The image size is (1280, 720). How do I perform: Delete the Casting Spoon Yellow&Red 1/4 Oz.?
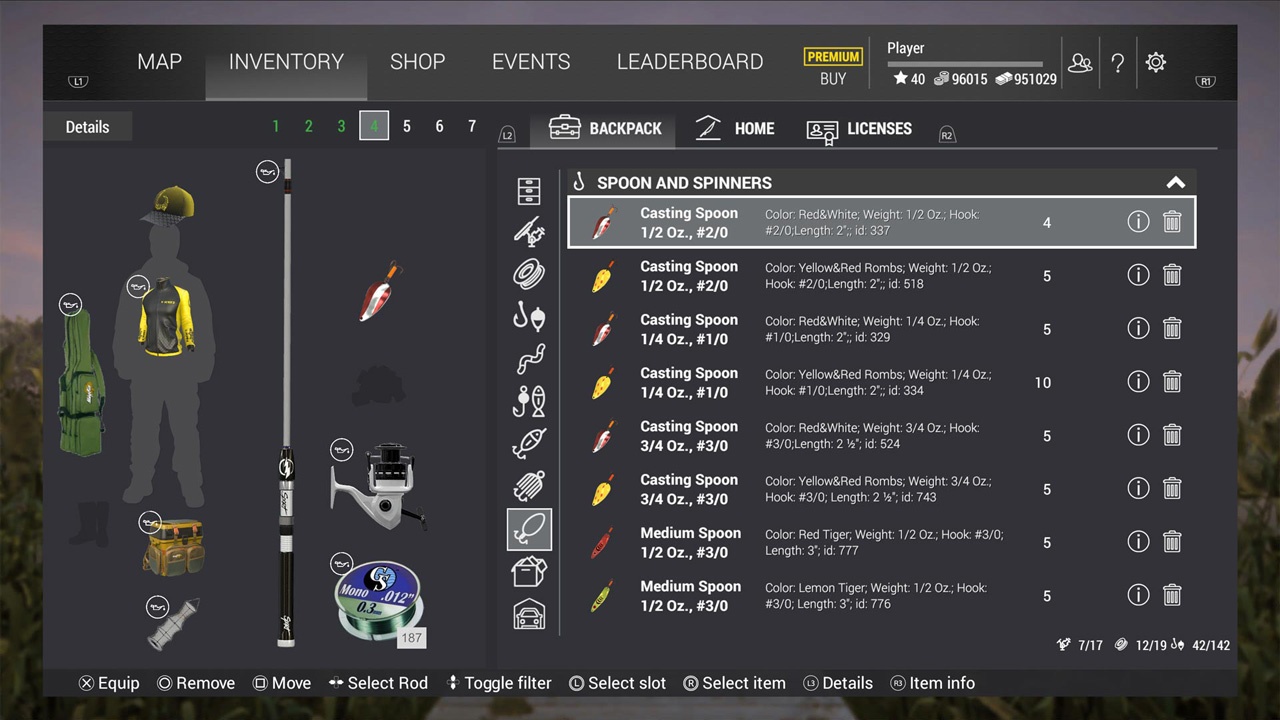(1172, 382)
